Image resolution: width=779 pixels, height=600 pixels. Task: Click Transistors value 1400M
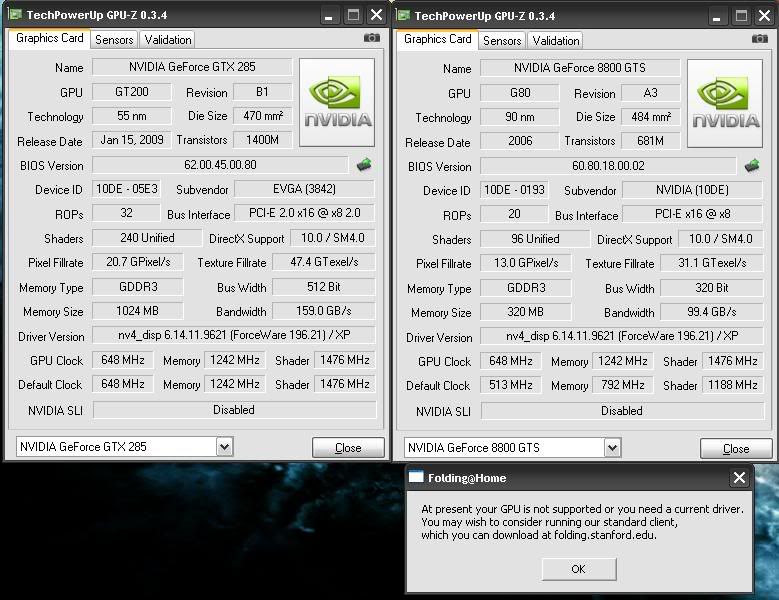262,140
